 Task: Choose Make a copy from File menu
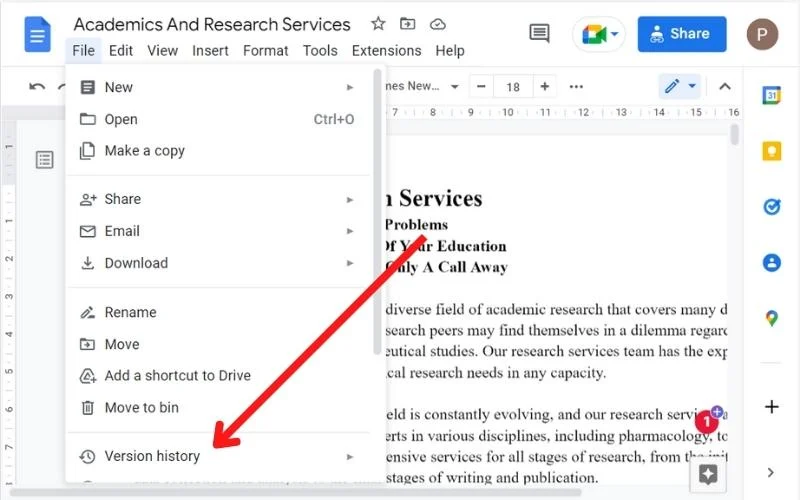[x=144, y=151]
